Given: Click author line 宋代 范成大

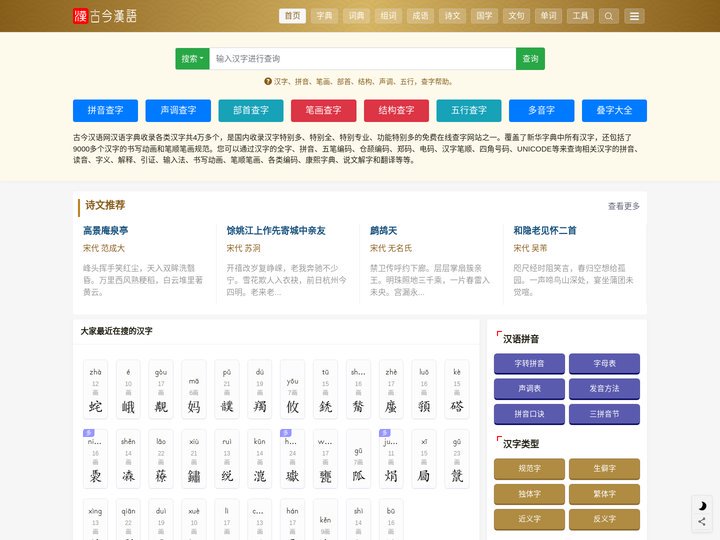Looking at the screenshot, I should [x=104, y=248].
